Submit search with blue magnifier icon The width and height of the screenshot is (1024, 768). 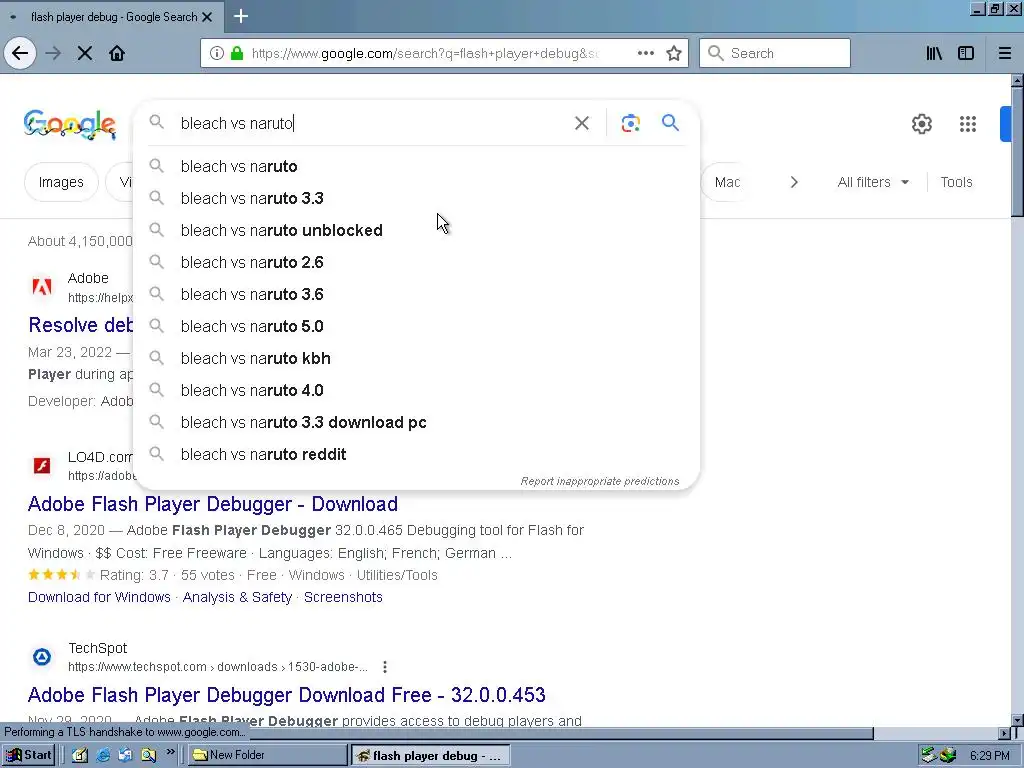pyautogui.click(x=670, y=123)
